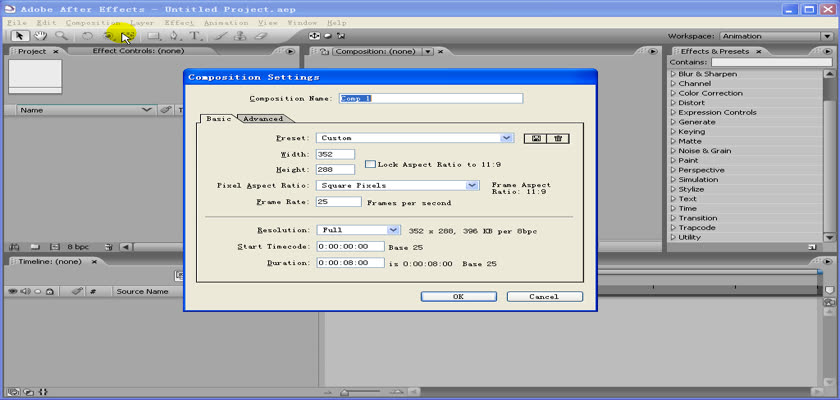Click the Width input field
840x400 pixels.
335,154
